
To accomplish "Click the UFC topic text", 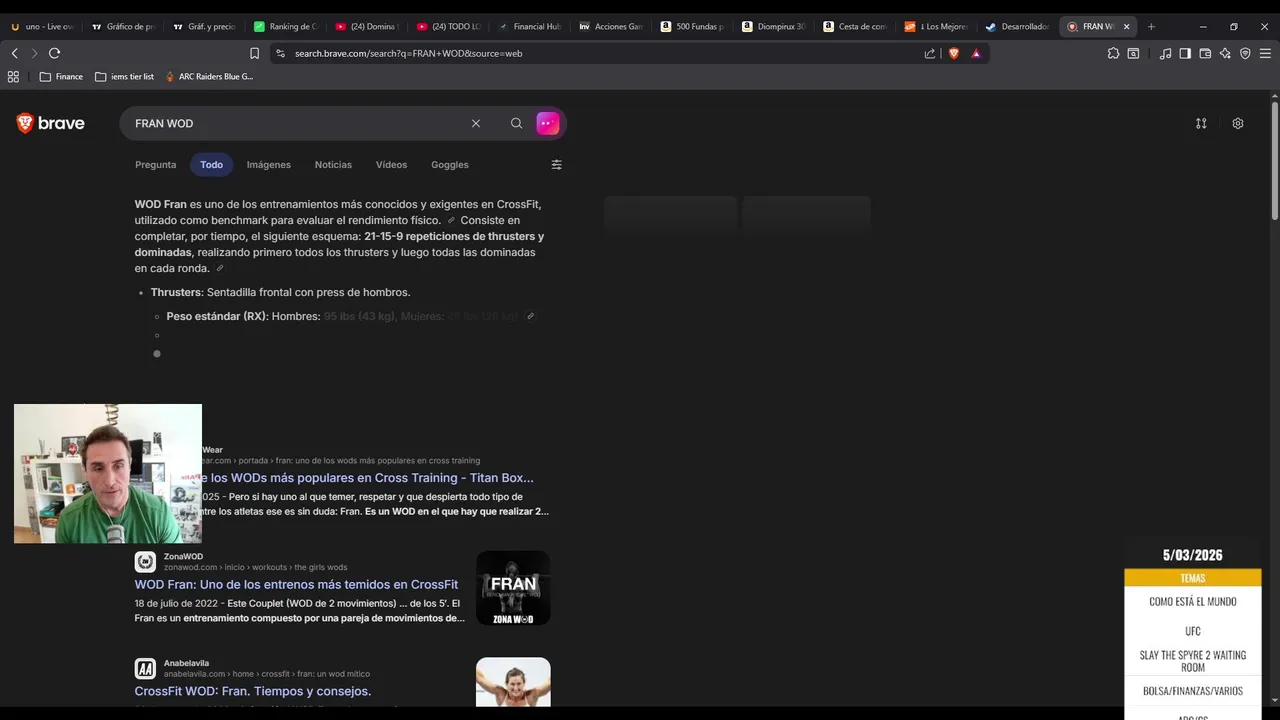I will click(1193, 631).
